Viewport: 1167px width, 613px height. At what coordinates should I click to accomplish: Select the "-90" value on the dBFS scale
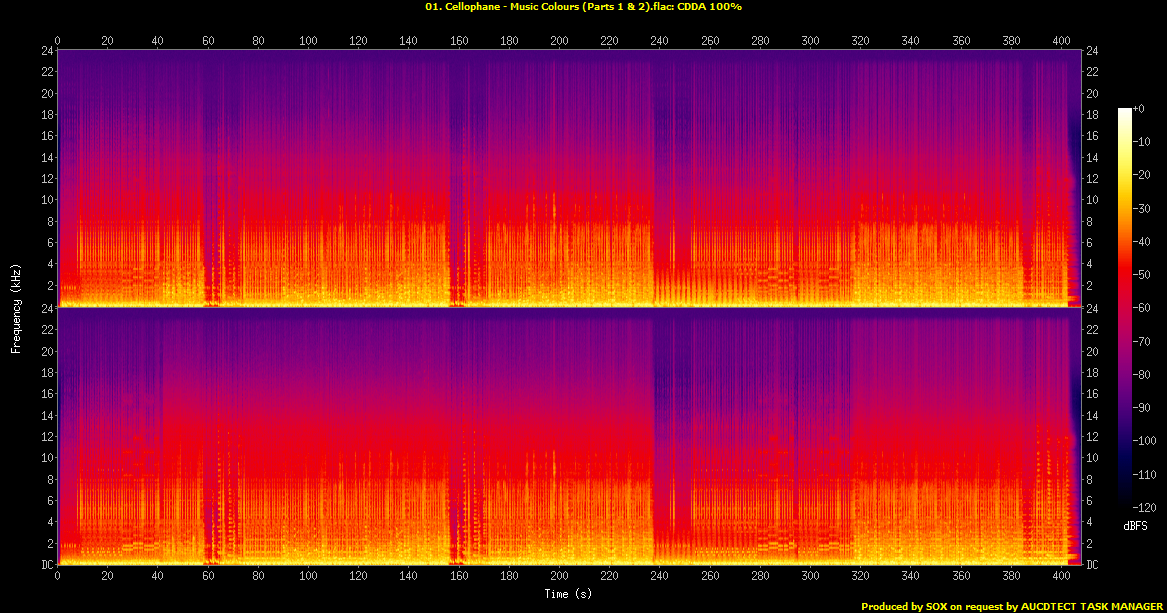point(1142,408)
